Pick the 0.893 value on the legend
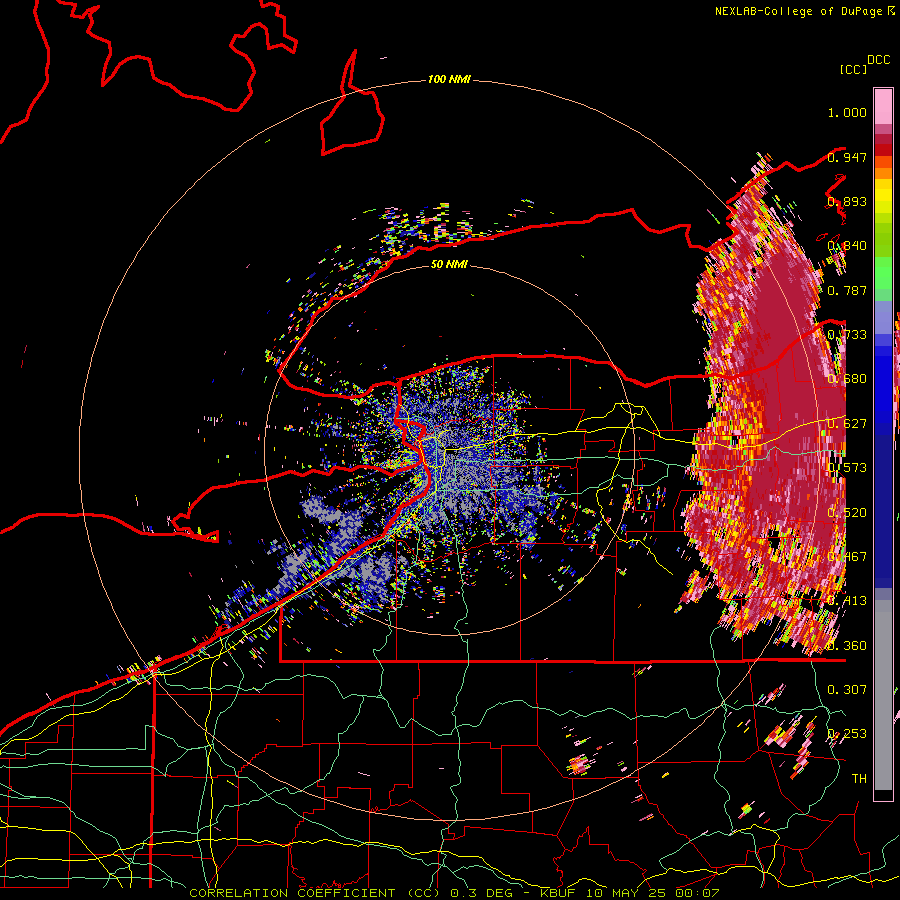900x900 pixels. click(847, 201)
